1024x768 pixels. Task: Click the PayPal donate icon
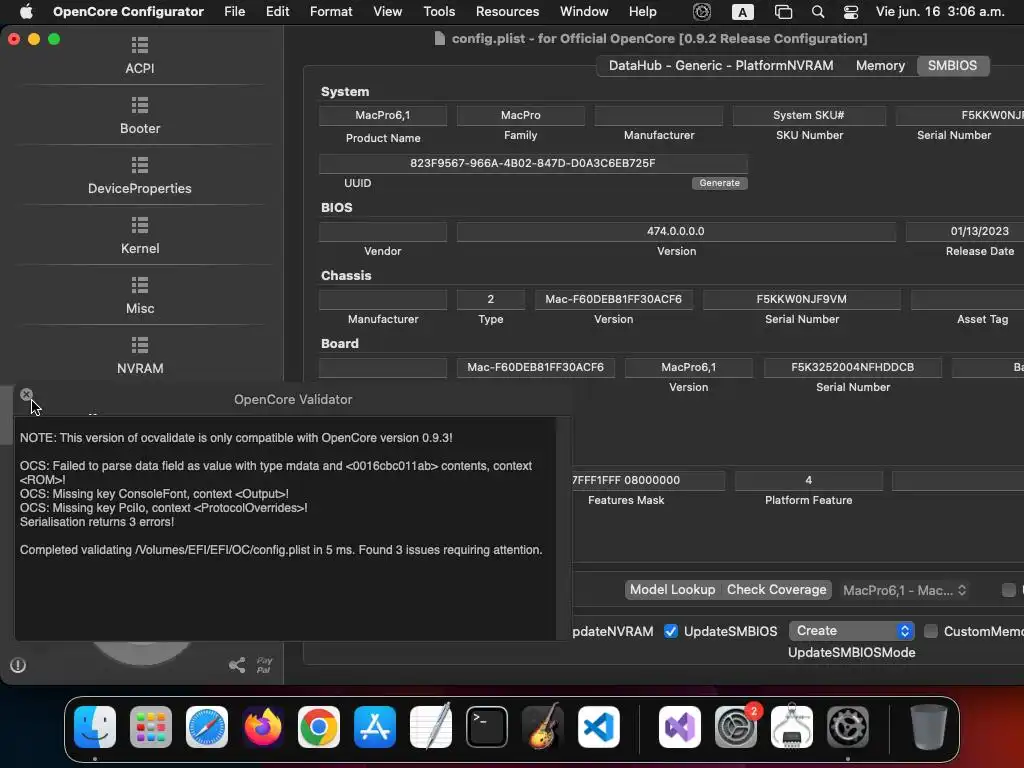click(x=264, y=665)
